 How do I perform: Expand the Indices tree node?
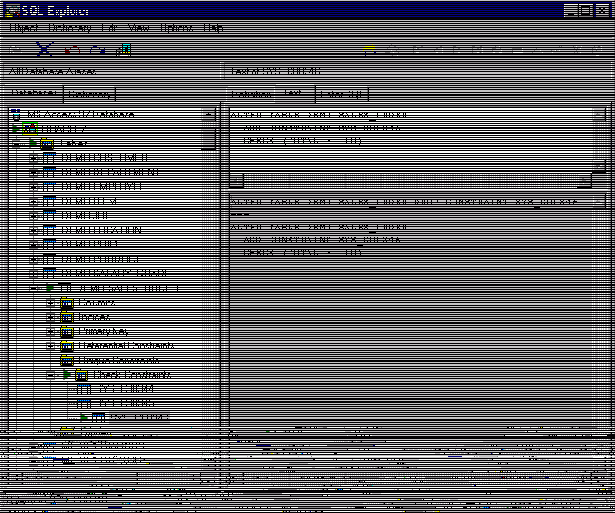click(x=51, y=316)
